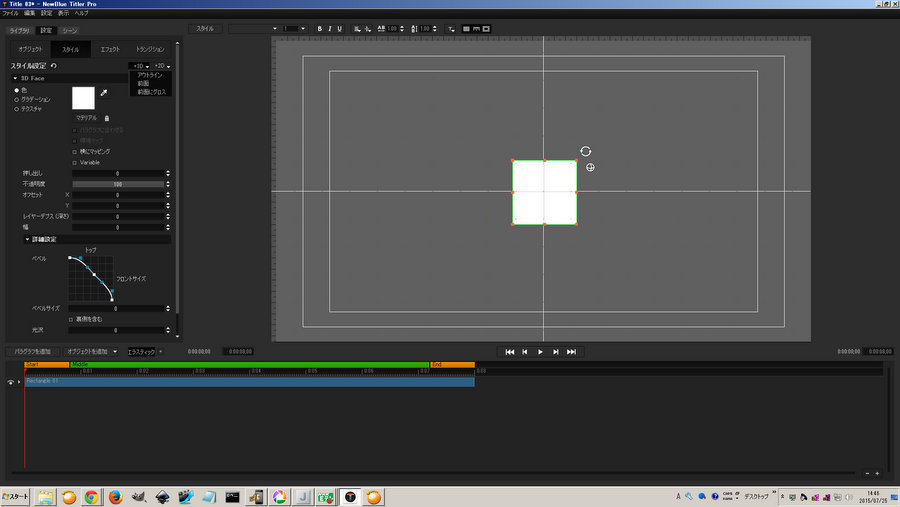Click the スタイル button in top toolbar
Screen dimensions: 900x507
click(x=205, y=29)
